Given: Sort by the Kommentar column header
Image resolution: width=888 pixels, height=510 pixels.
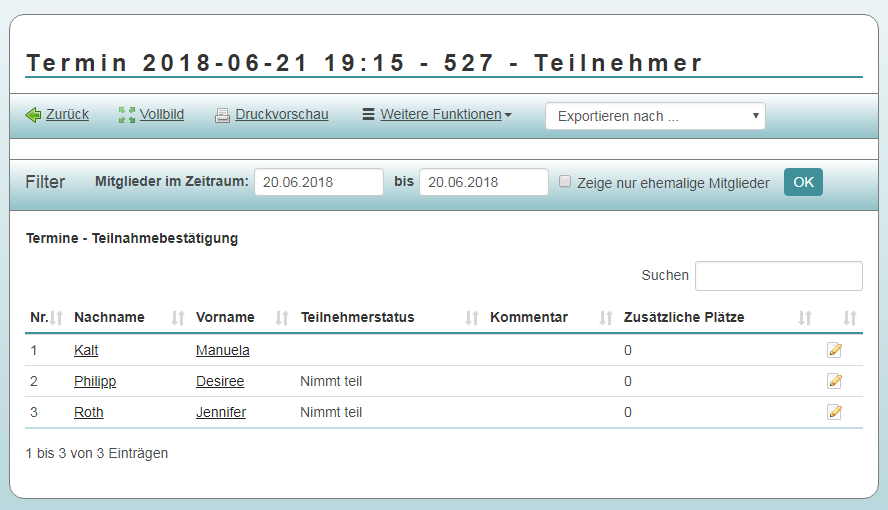Looking at the screenshot, I should 529,317.
